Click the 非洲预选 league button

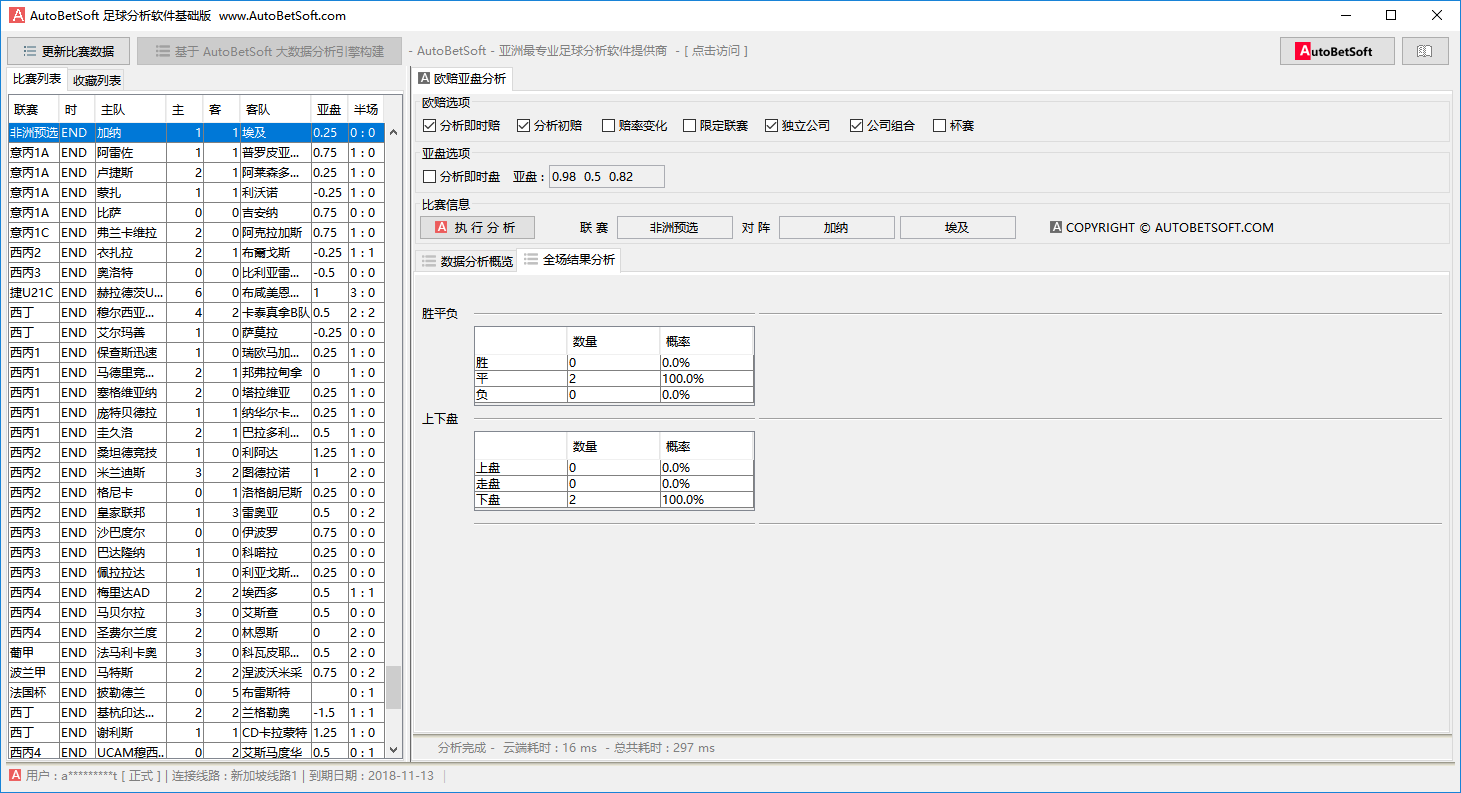click(674, 228)
